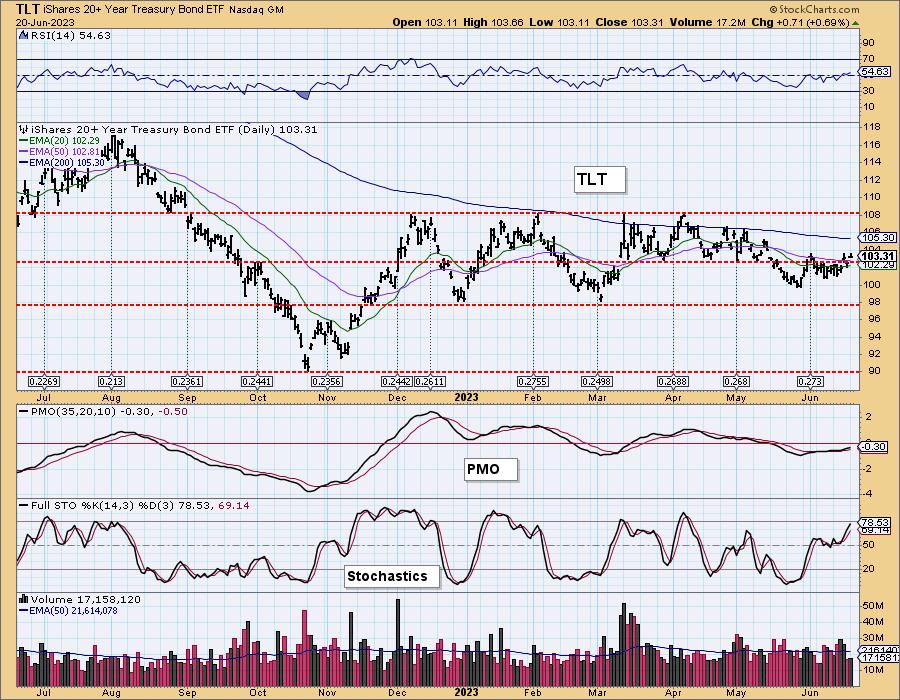This screenshot has width=900, height=700.
Task: Click the green up-arrow change indicator
Action: click(x=855, y=23)
